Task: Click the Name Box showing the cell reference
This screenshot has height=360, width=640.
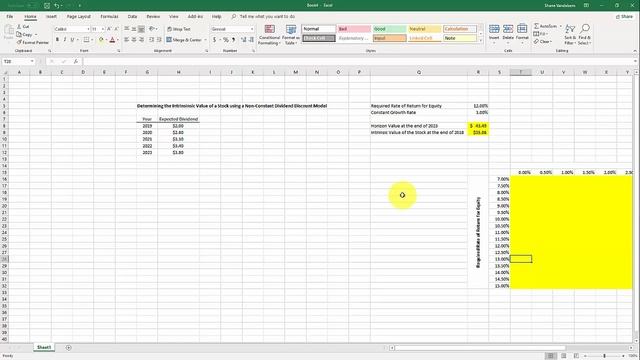Action: pyautogui.click(x=19, y=61)
